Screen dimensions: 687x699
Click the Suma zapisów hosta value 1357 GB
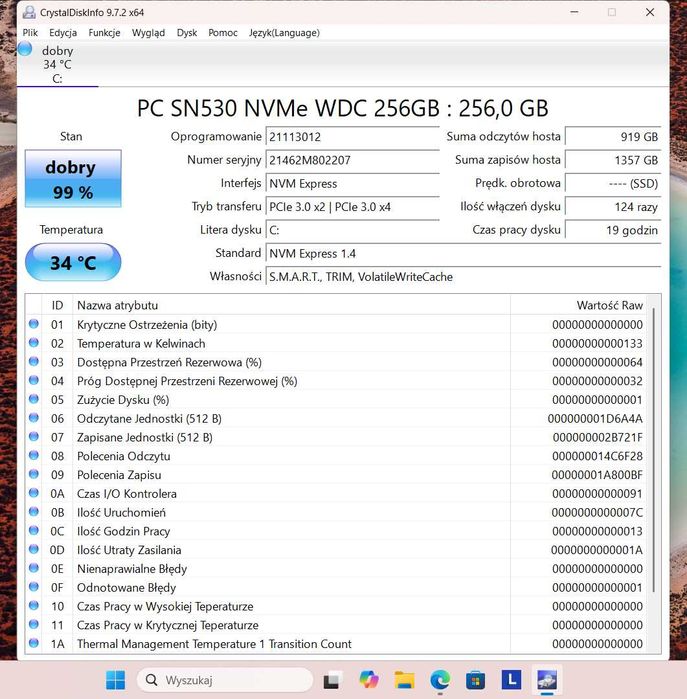point(613,160)
